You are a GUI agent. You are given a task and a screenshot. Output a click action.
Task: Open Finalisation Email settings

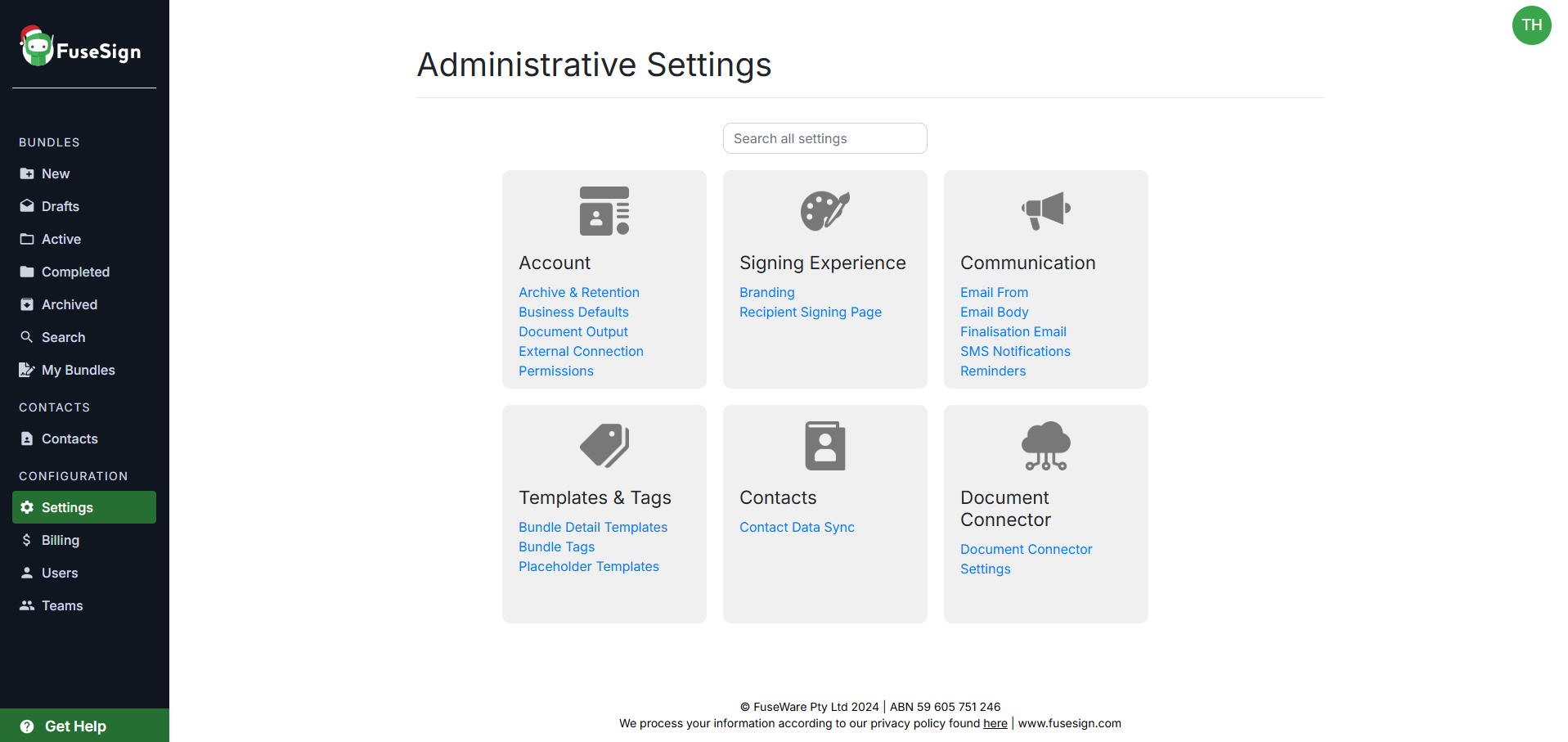click(1013, 331)
